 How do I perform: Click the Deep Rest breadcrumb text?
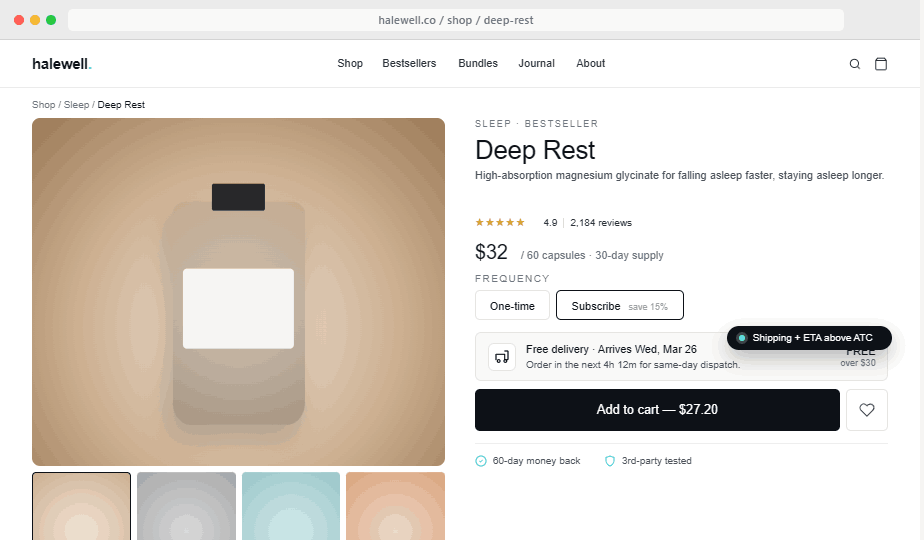121,104
